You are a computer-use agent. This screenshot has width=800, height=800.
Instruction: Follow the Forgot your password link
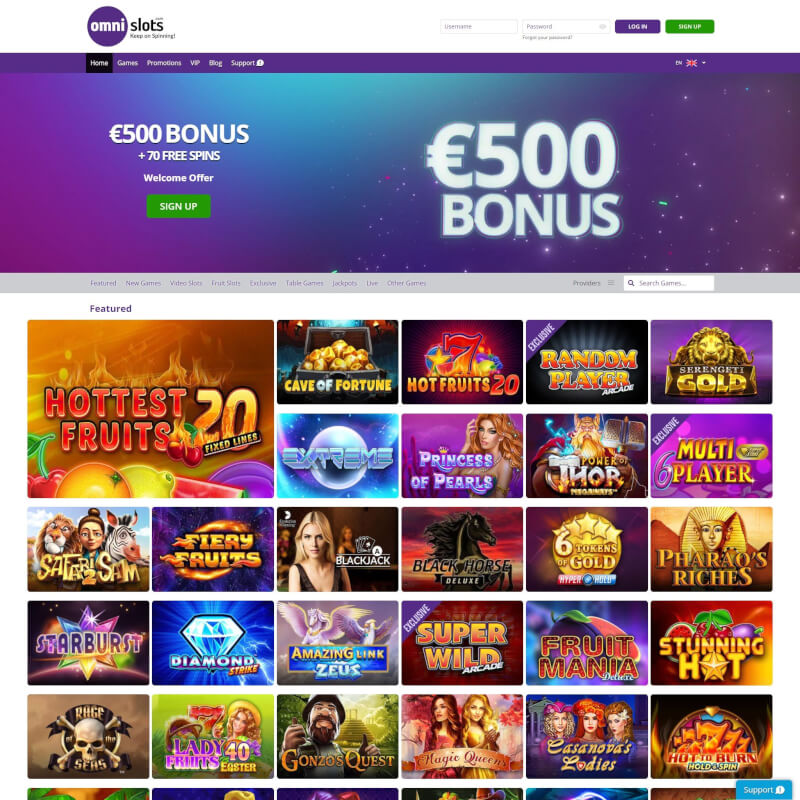click(x=547, y=38)
